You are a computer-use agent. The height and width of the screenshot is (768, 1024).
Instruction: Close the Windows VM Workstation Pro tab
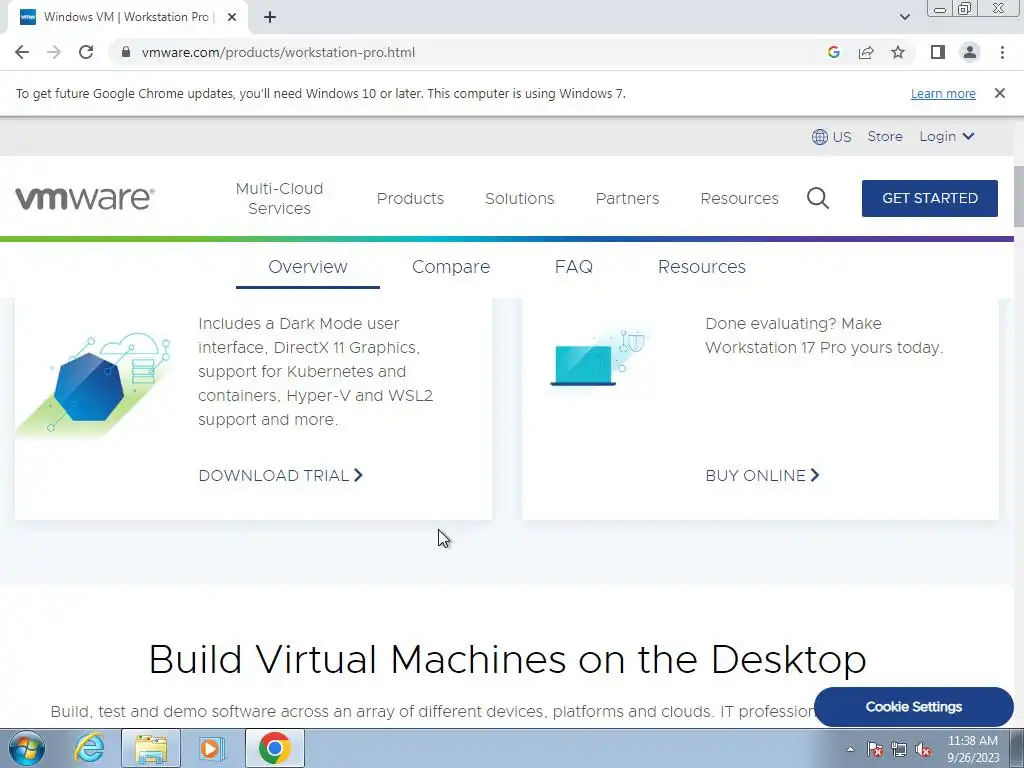pyautogui.click(x=231, y=17)
